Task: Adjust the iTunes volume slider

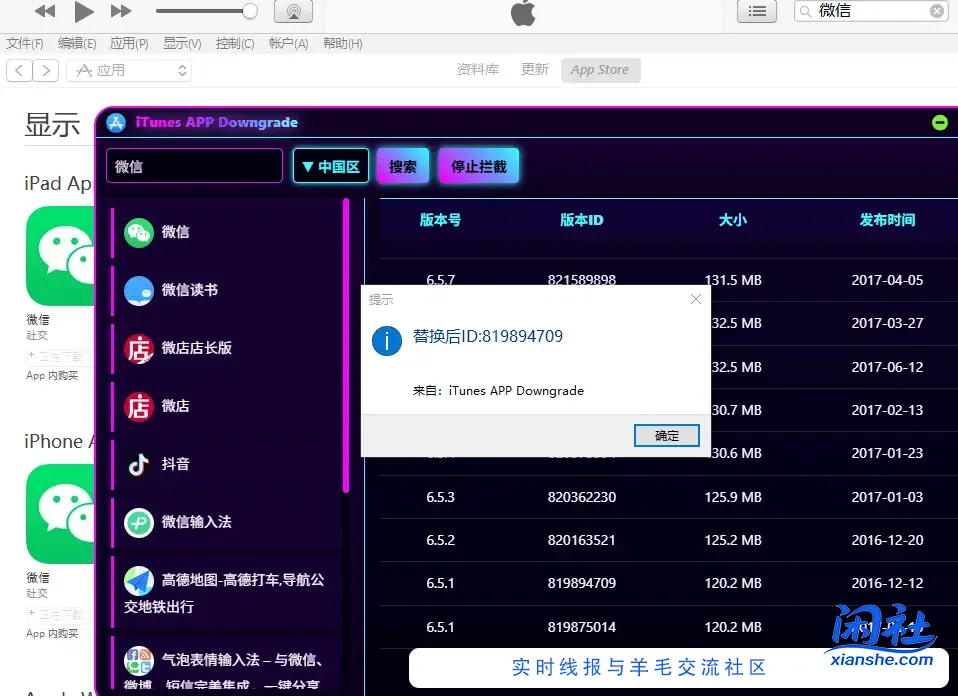Action: (205, 11)
